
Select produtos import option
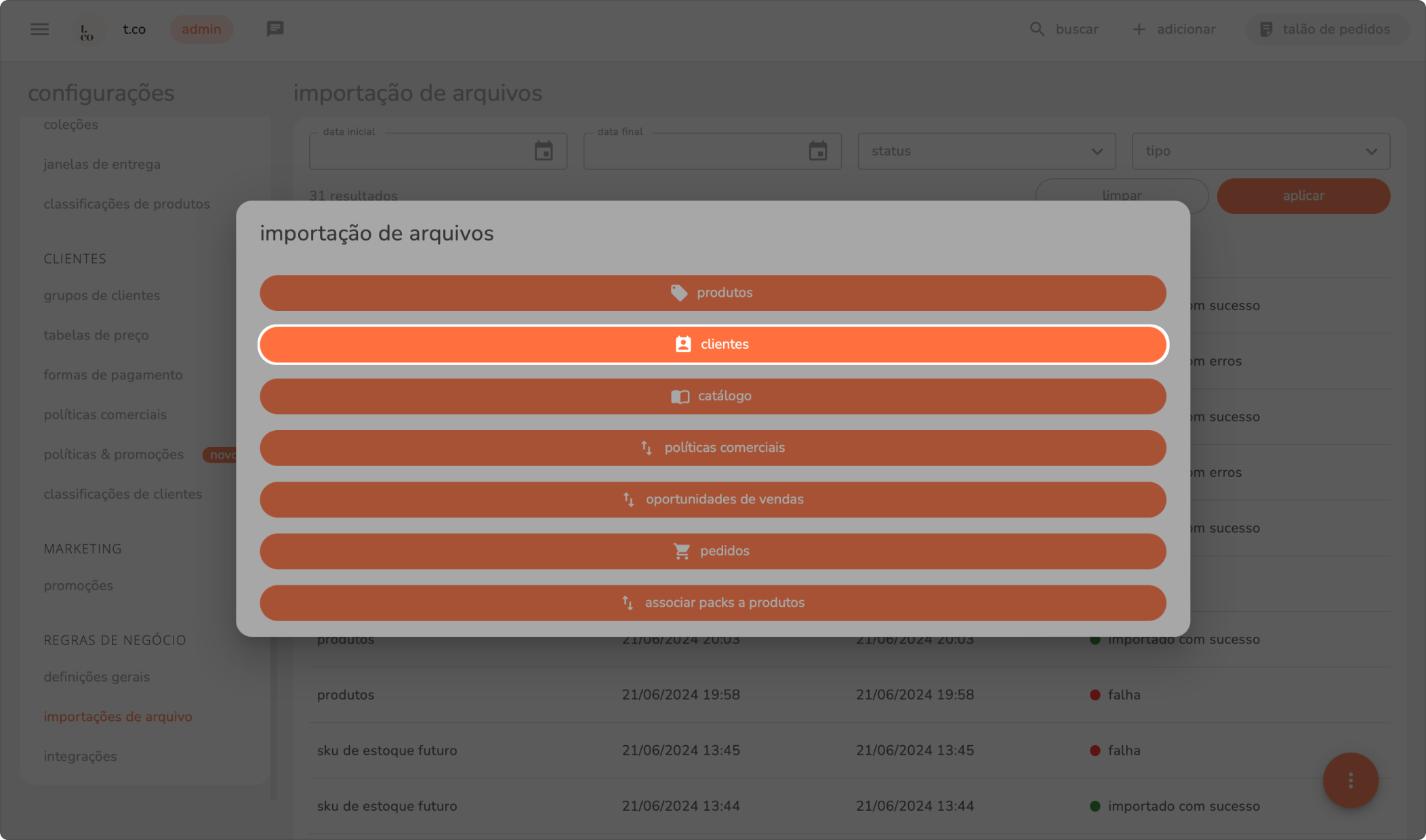point(712,293)
